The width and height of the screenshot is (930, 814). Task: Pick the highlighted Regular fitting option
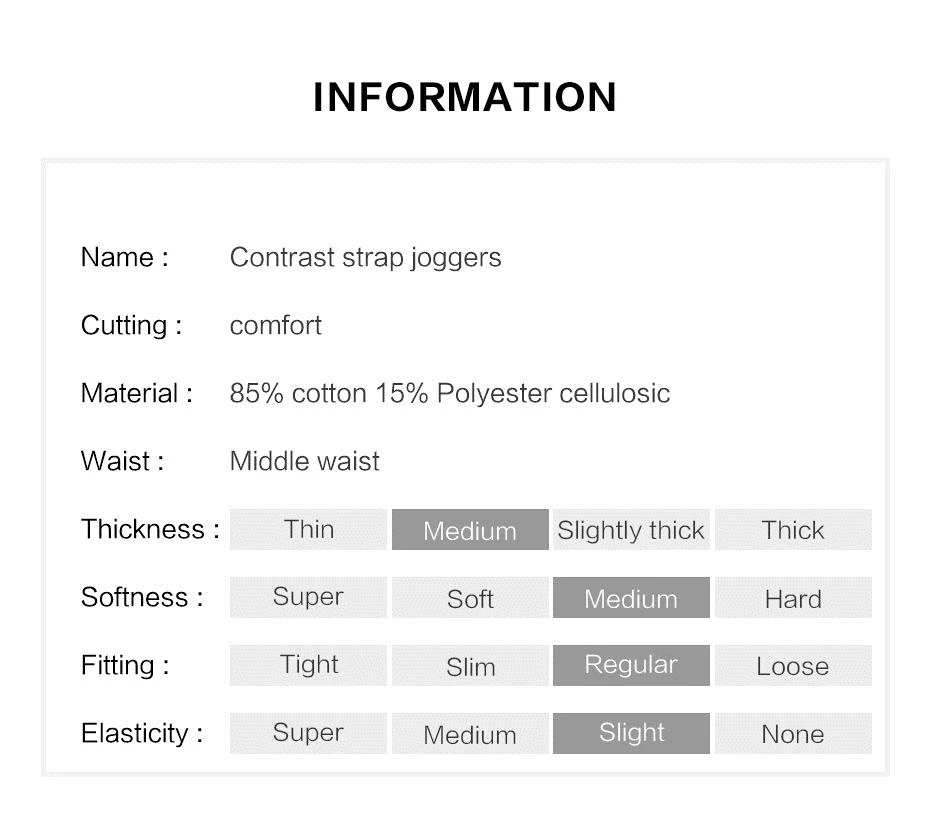pos(631,665)
